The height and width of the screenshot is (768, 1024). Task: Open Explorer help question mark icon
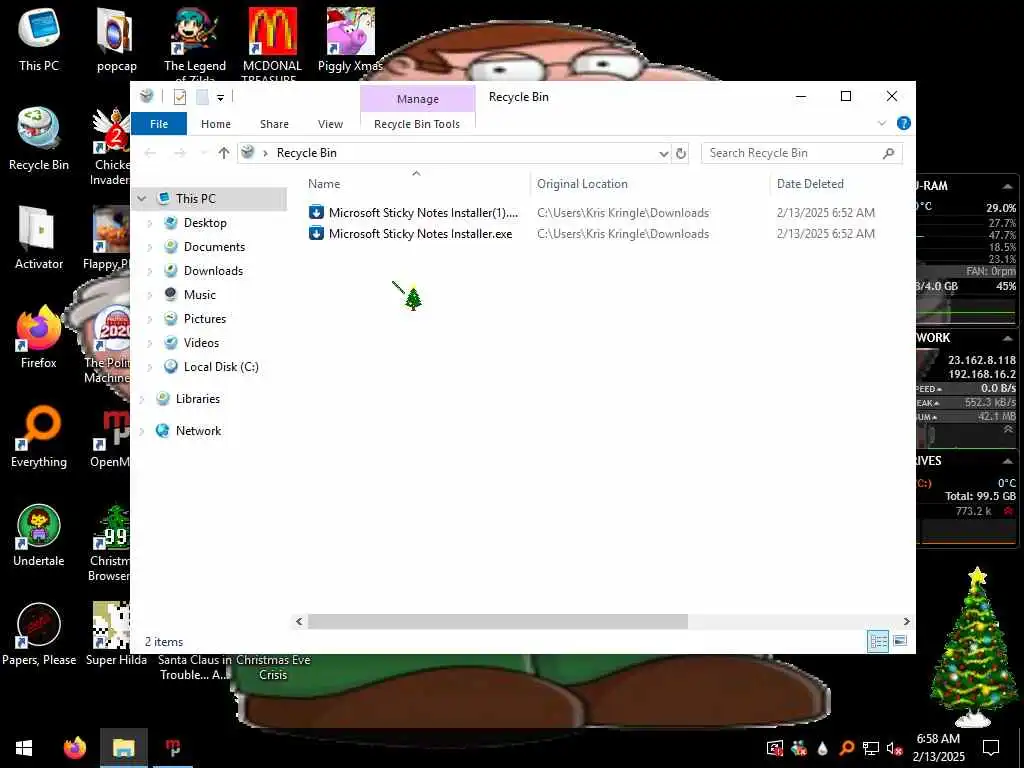tap(904, 123)
